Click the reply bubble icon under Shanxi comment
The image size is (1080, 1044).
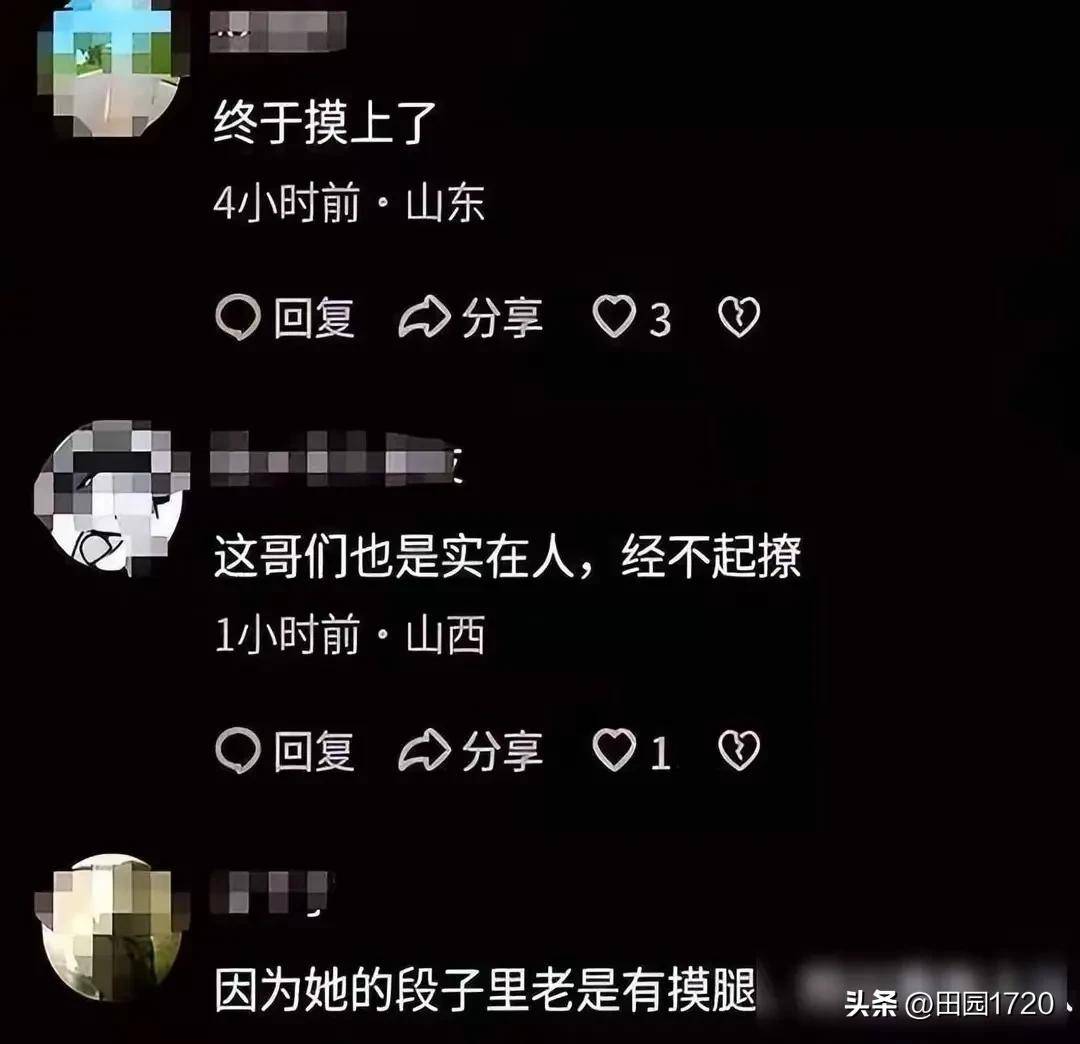(238, 750)
